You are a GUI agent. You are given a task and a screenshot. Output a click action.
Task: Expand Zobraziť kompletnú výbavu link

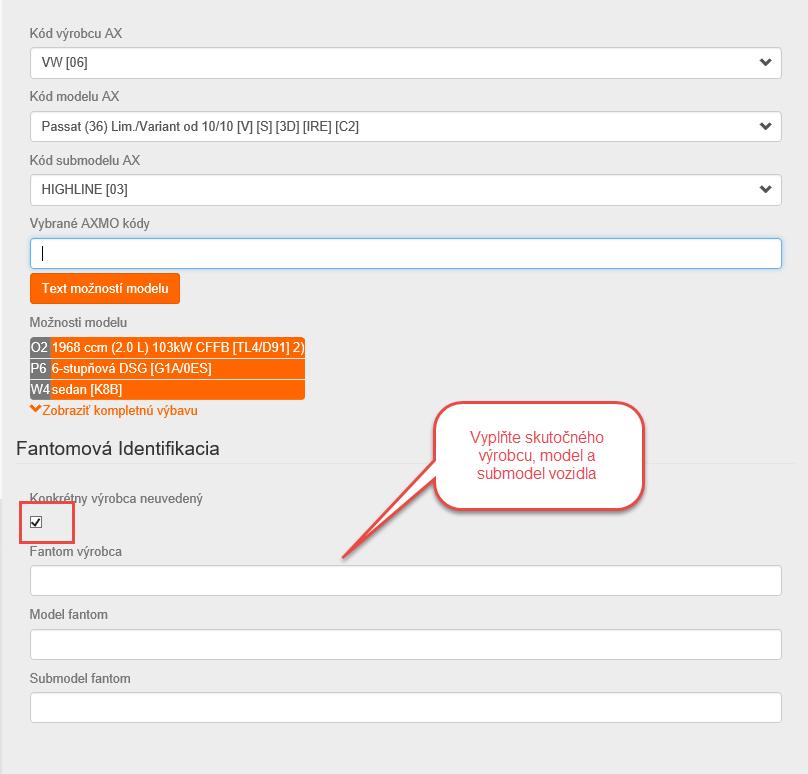click(114, 411)
